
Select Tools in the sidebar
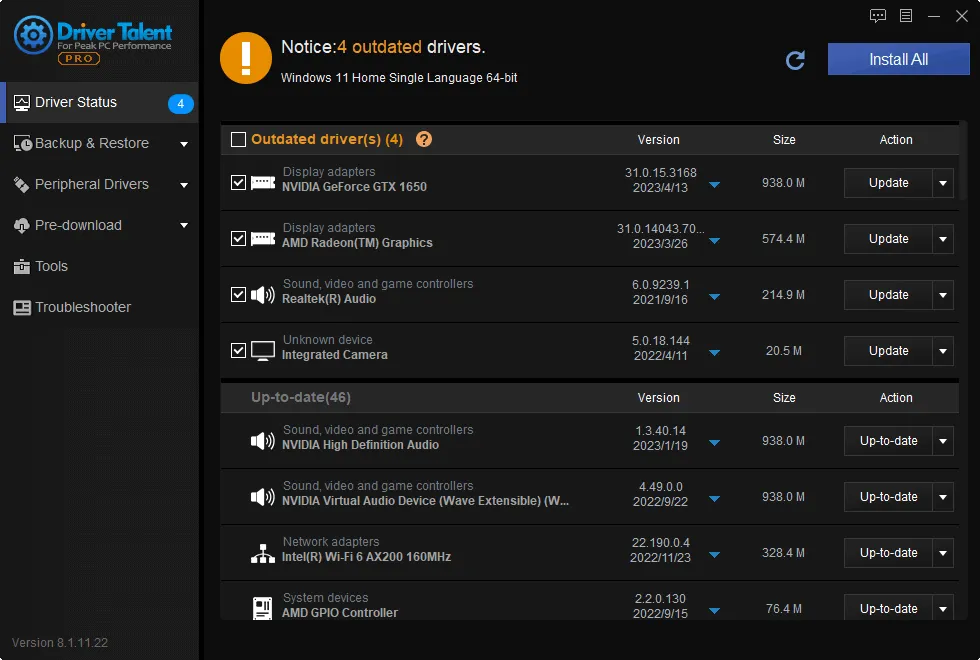51,266
